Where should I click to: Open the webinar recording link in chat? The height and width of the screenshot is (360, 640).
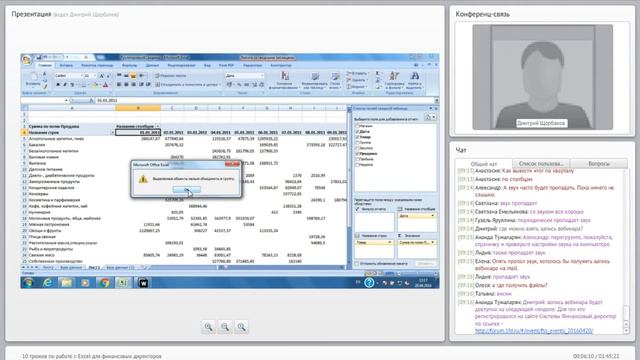click(x=534, y=331)
